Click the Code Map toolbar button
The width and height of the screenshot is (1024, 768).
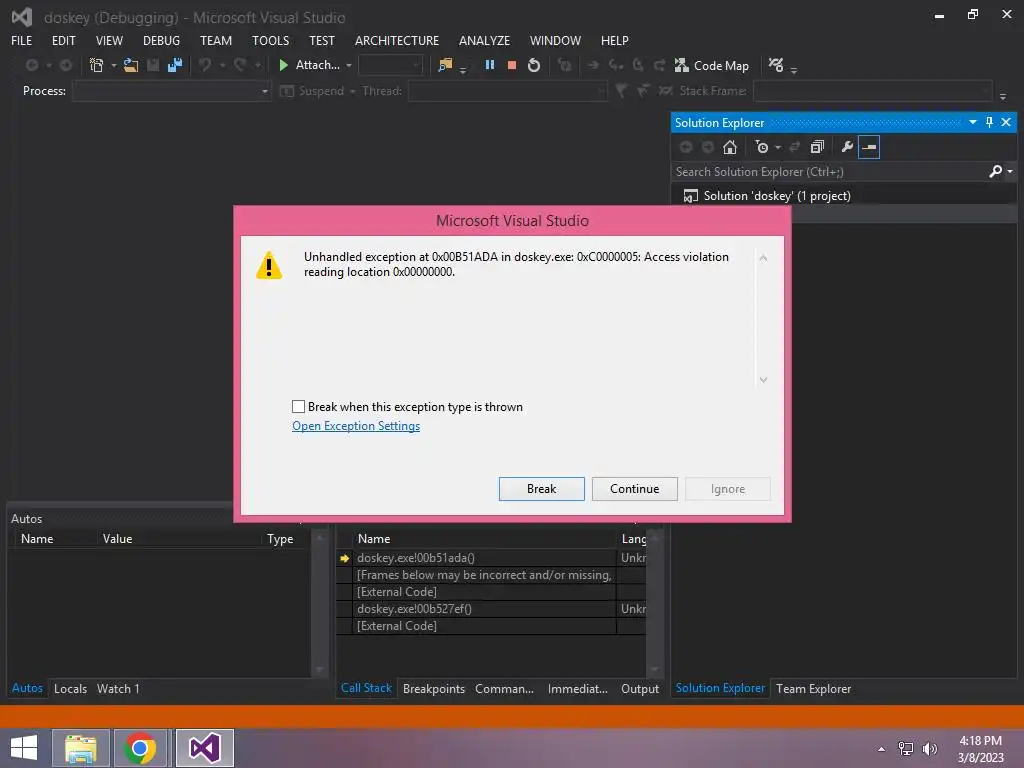coord(711,65)
